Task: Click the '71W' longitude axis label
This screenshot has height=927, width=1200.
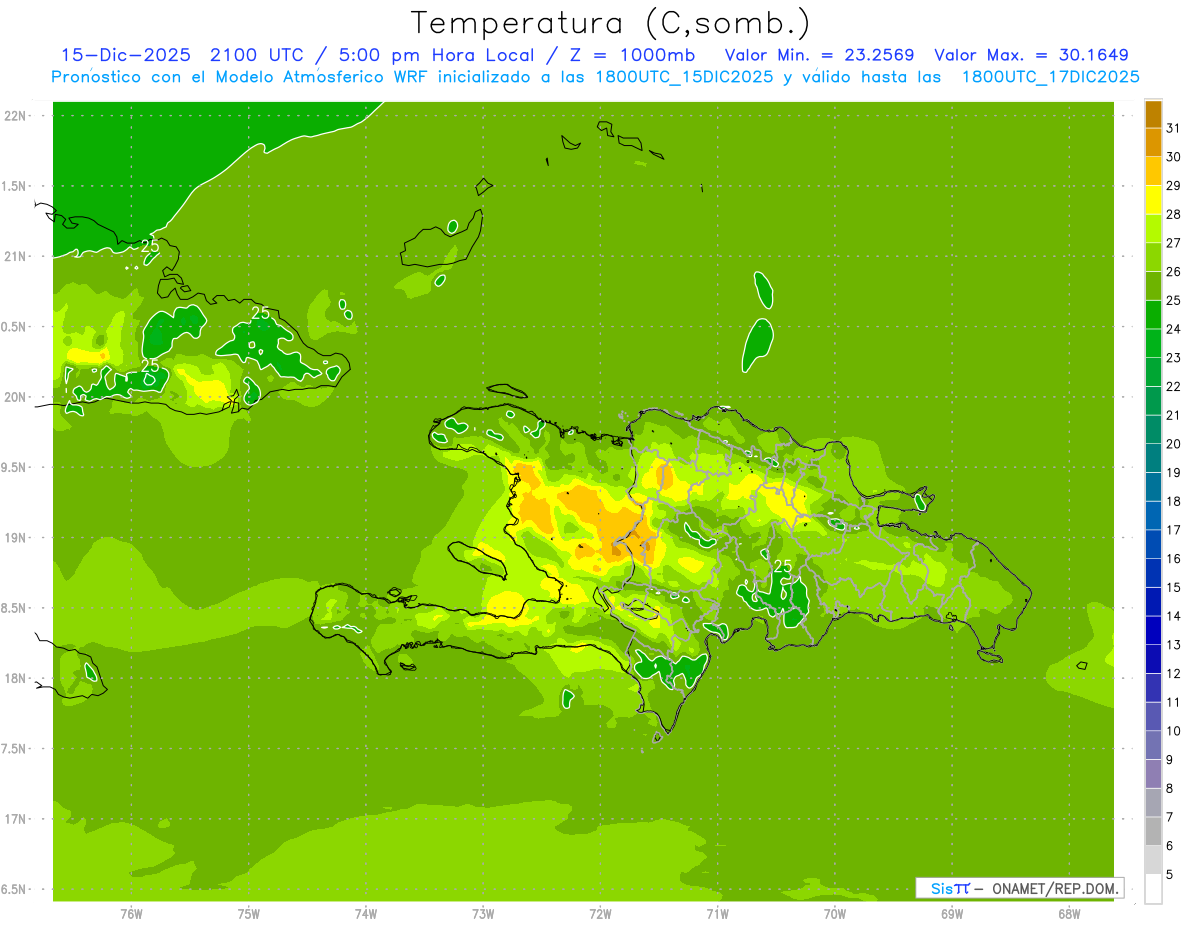Action: (x=717, y=913)
